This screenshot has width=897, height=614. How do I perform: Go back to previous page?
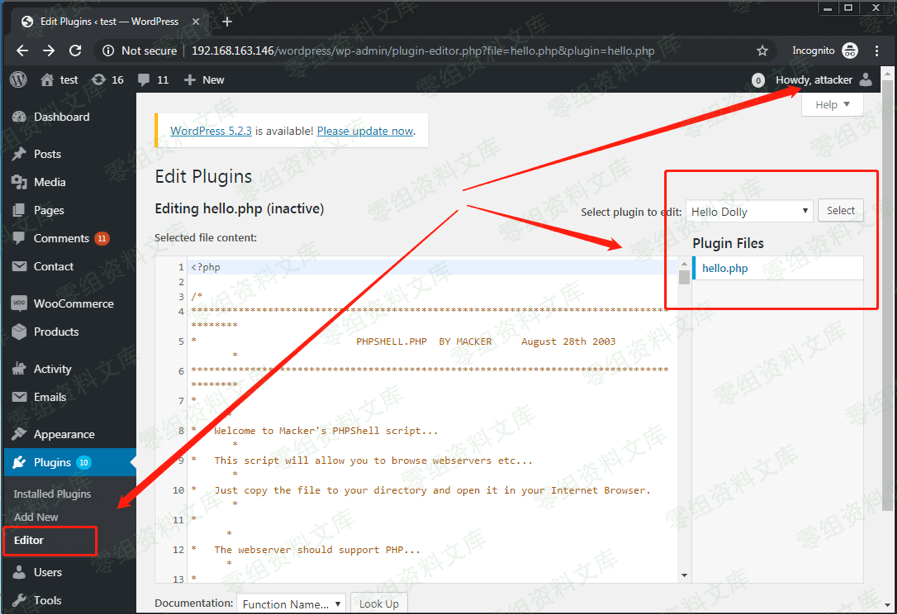[22, 50]
